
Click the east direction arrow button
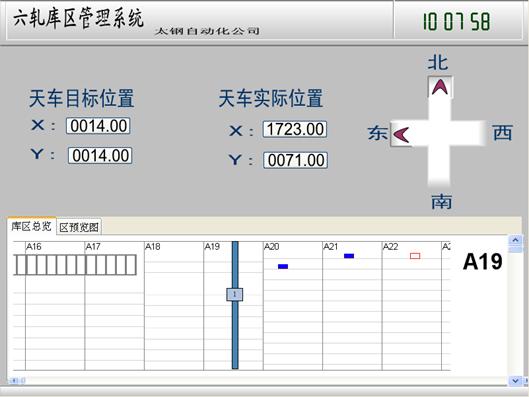401,134
